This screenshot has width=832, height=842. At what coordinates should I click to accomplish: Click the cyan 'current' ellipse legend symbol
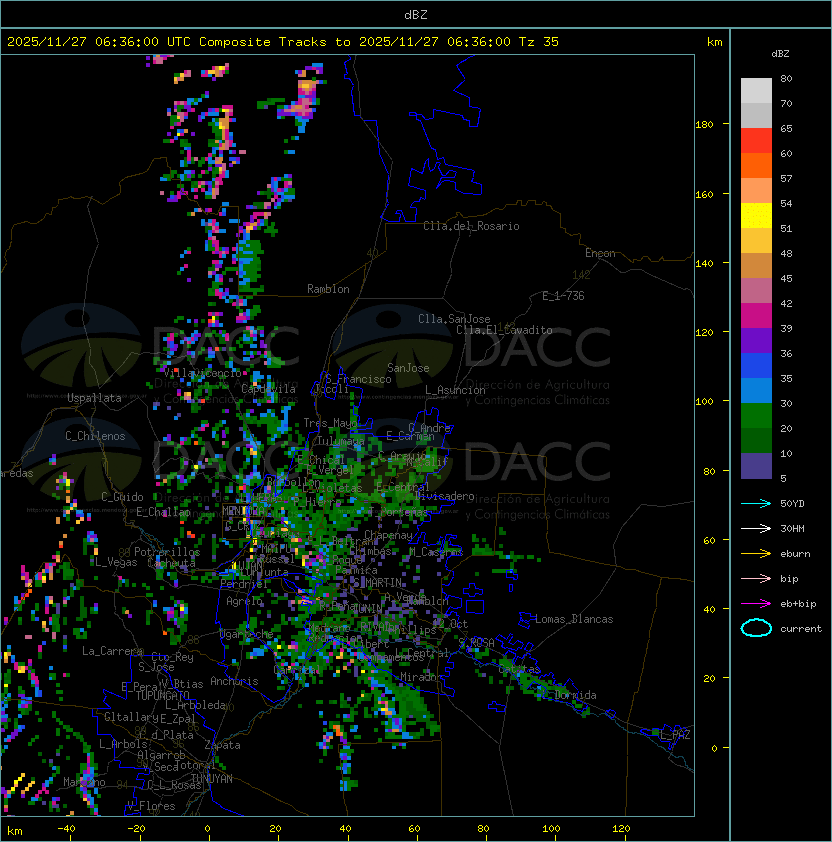click(x=756, y=628)
